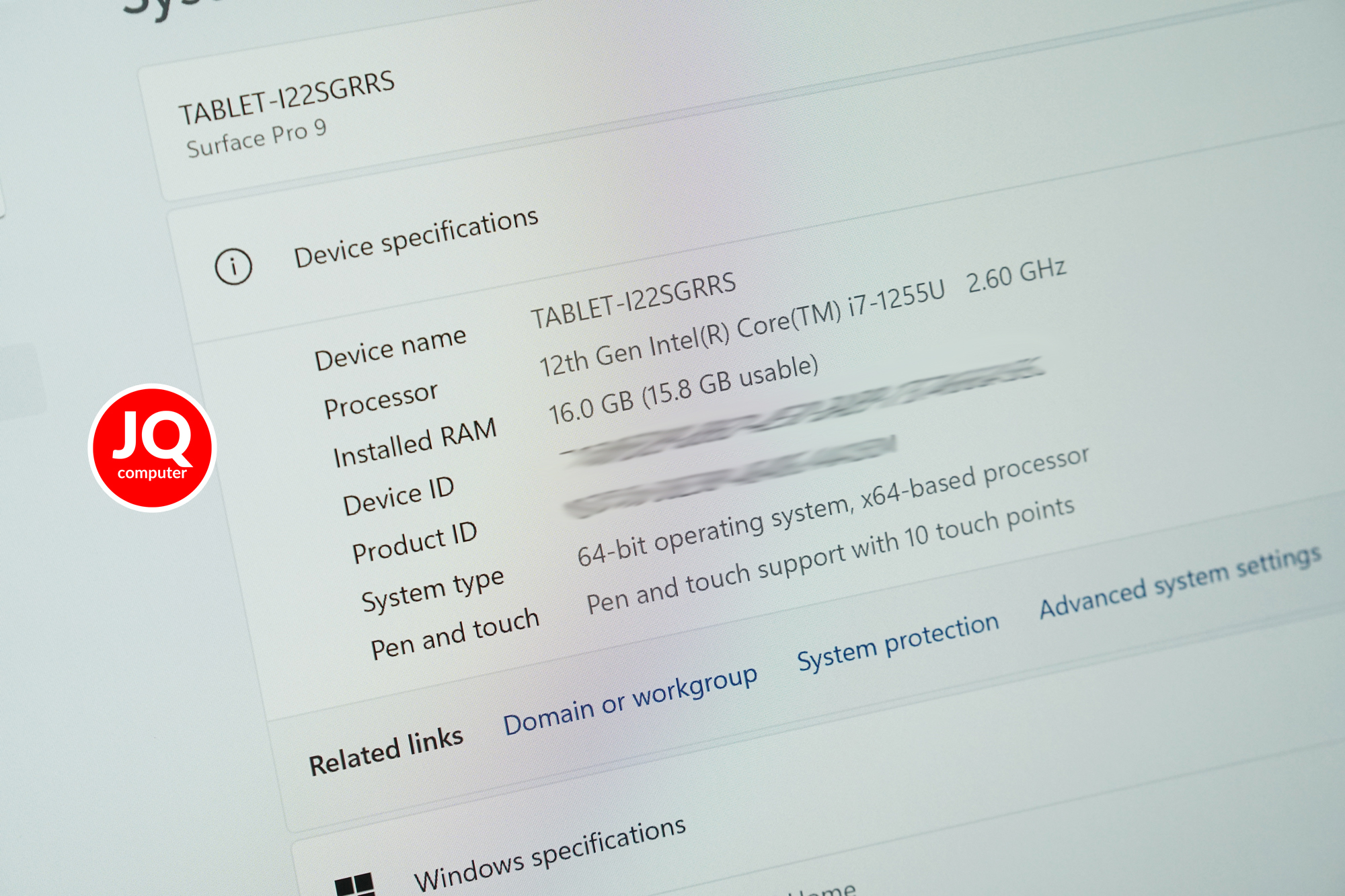Click the System type label

[x=432, y=589]
